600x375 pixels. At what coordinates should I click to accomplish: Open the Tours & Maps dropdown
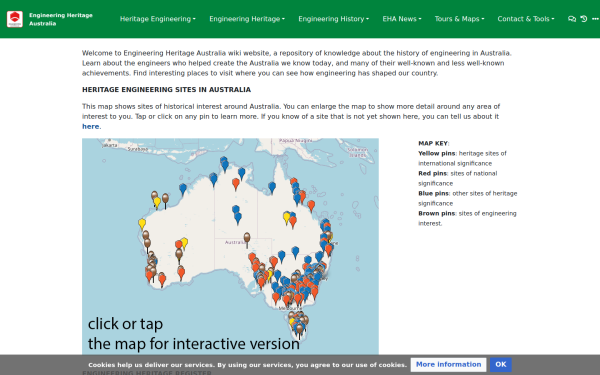[459, 19]
